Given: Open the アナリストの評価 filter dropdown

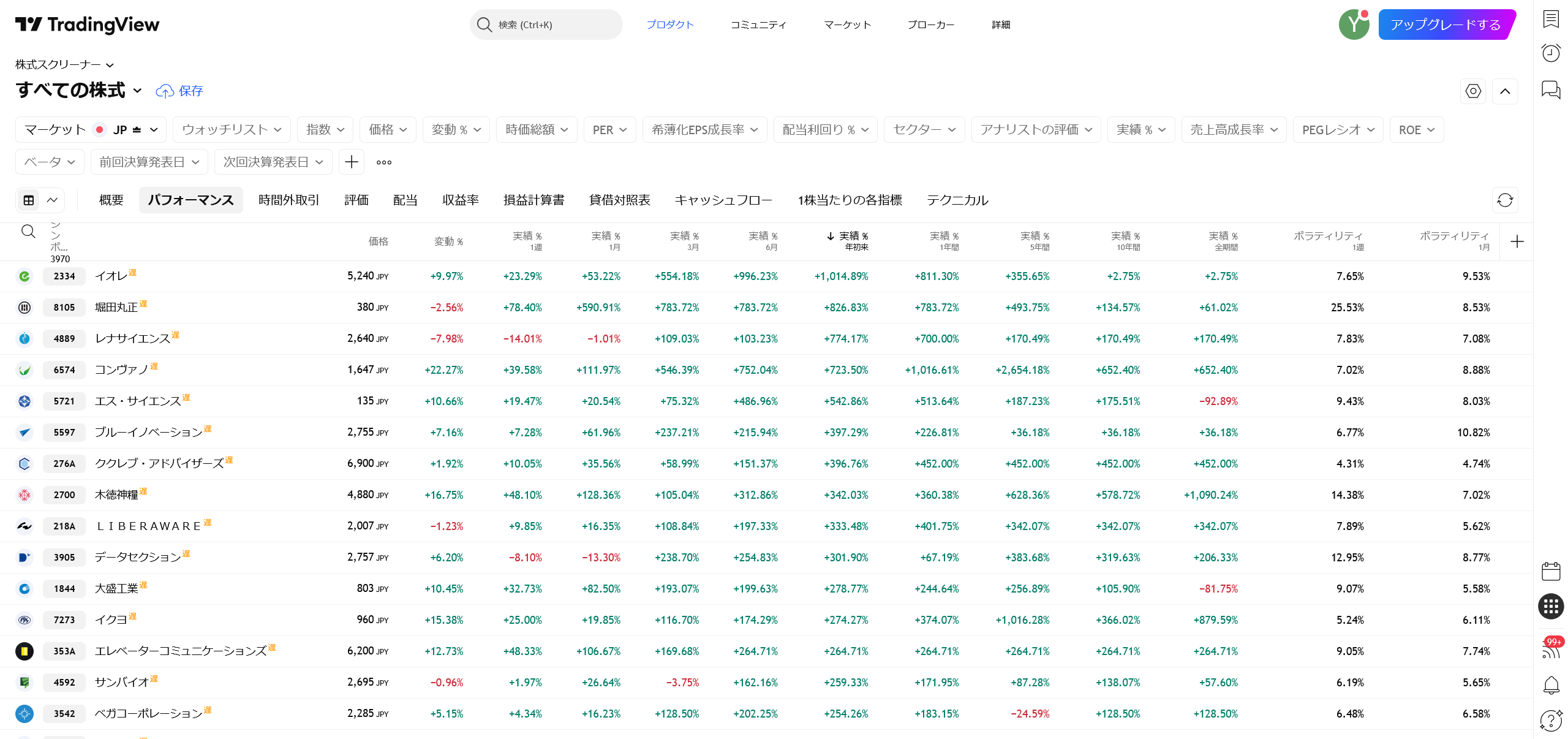Looking at the screenshot, I should pyautogui.click(x=1036, y=130).
